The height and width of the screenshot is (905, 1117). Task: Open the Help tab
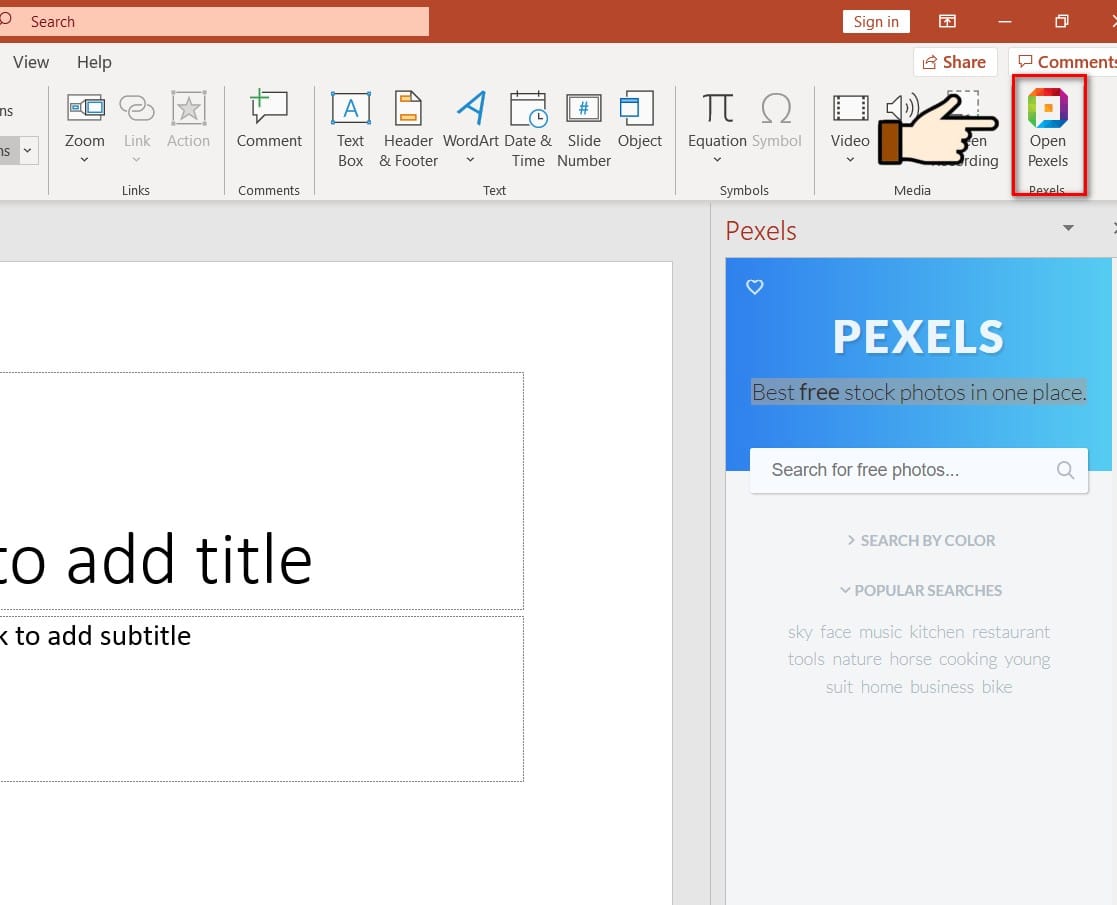point(94,62)
